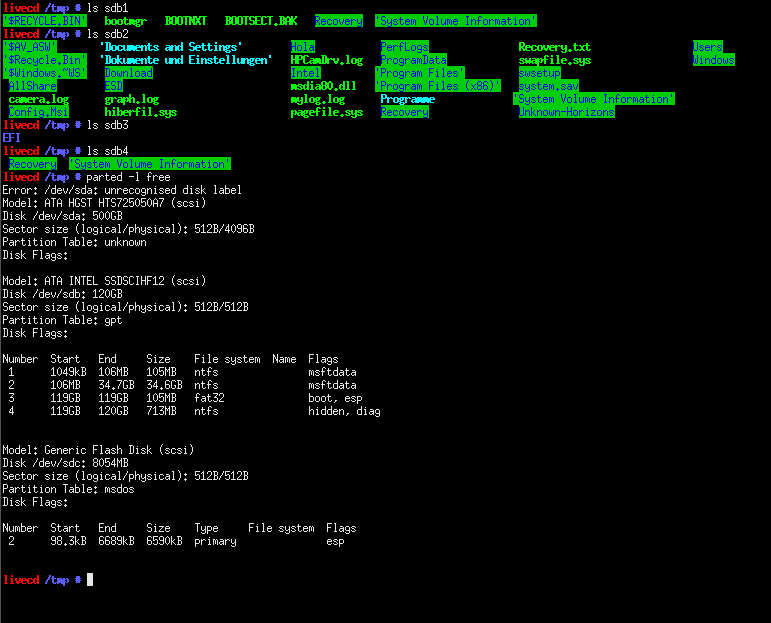771x623 pixels.
Task: Click the 'ATA INTEL SSDSCIHF12' model line
Action: [x=104, y=281]
